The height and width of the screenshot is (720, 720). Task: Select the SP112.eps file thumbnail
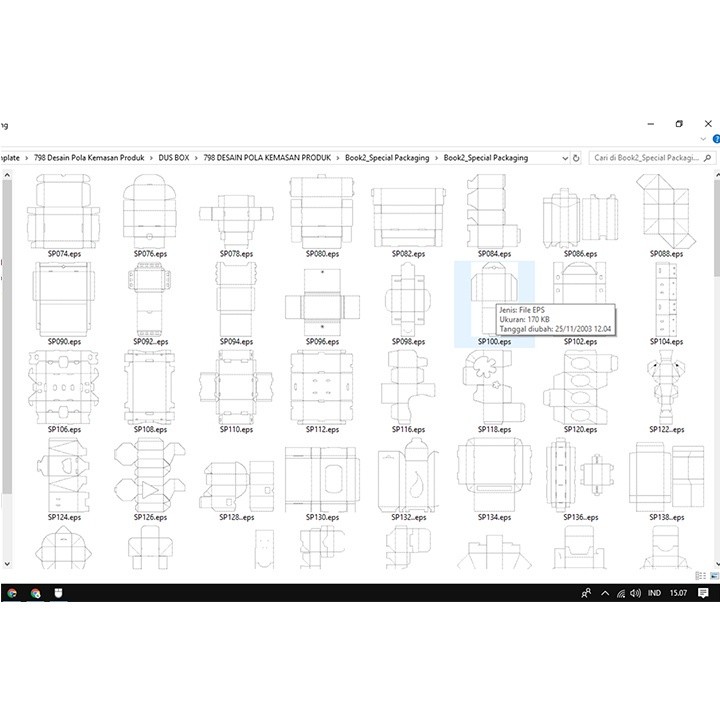tap(322, 388)
